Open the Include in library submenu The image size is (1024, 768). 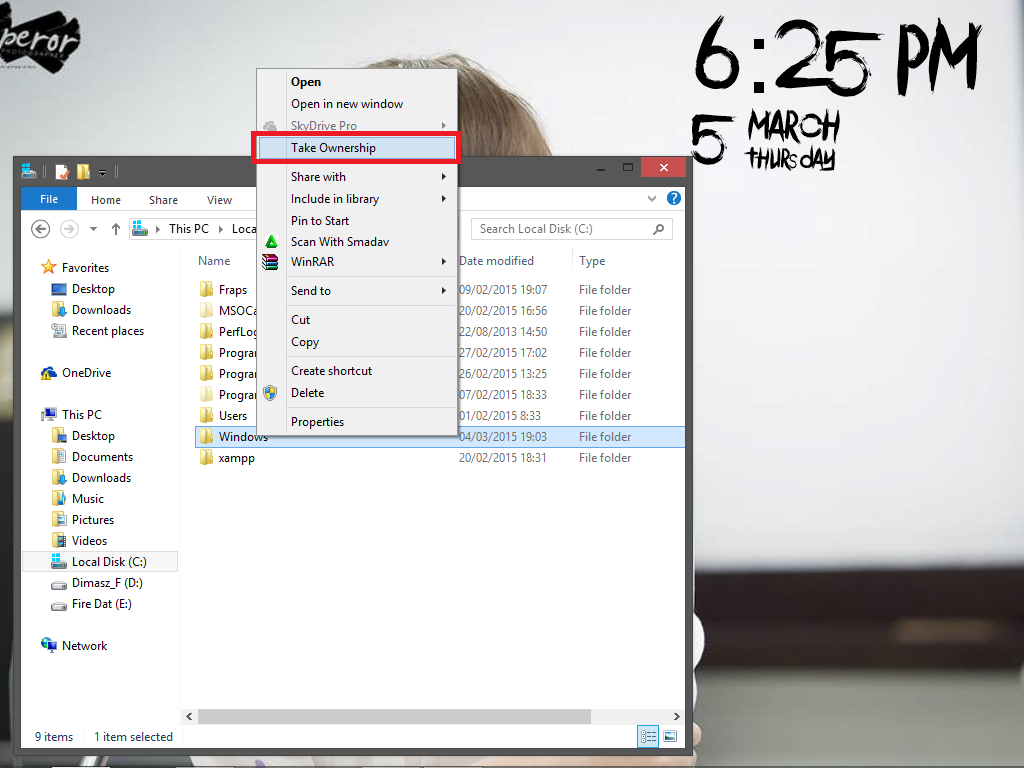(x=357, y=199)
